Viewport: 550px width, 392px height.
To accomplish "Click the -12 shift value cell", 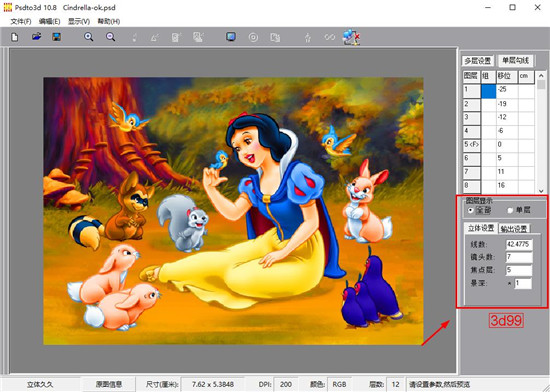I will pos(507,118).
